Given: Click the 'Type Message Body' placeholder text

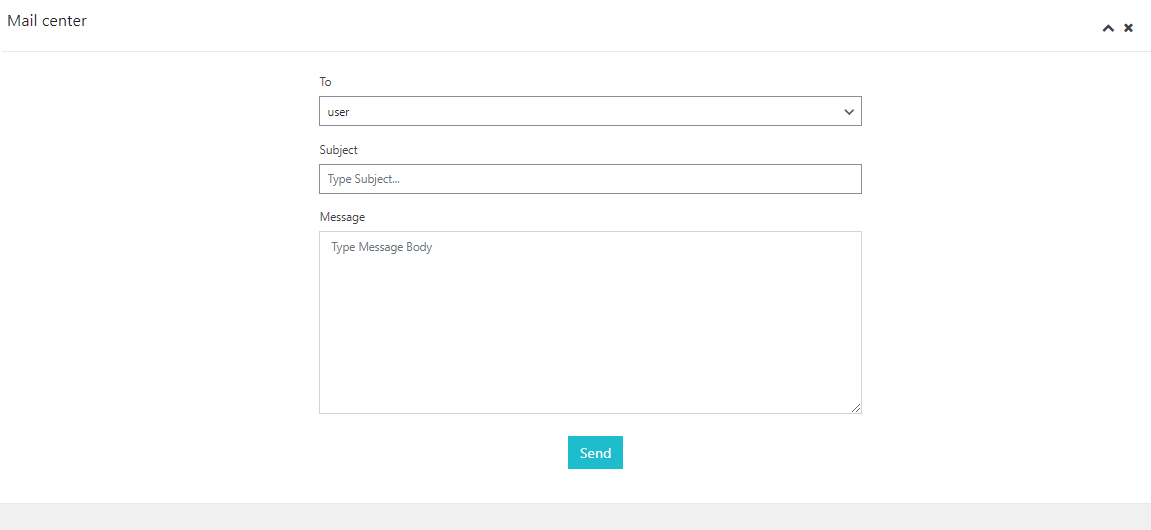Looking at the screenshot, I should [382, 247].
